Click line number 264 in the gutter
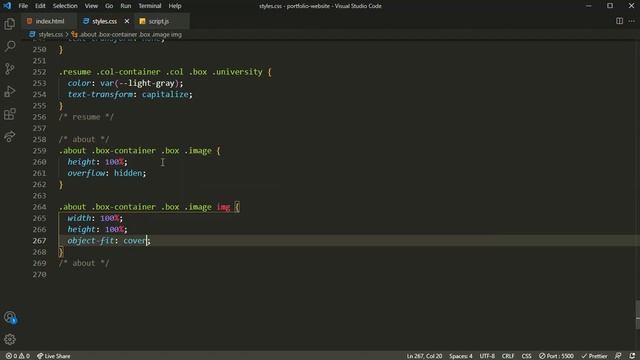The height and width of the screenshot is (360, 640). tap(39, 207)
